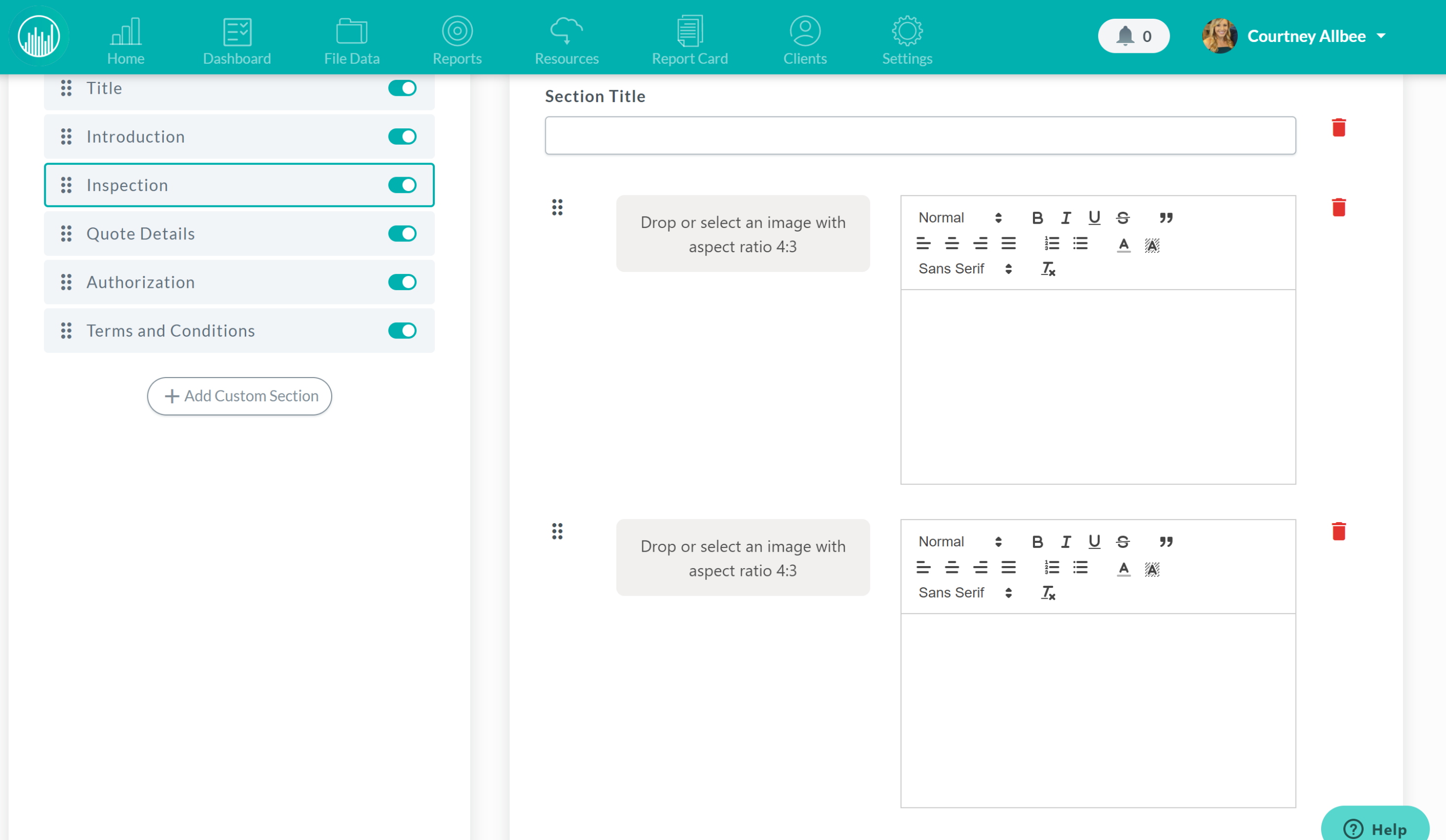Screen dimensions: 1446x840
Task: Open the Normal heading dropdown in second editor
Action: [x=960, y=541]
